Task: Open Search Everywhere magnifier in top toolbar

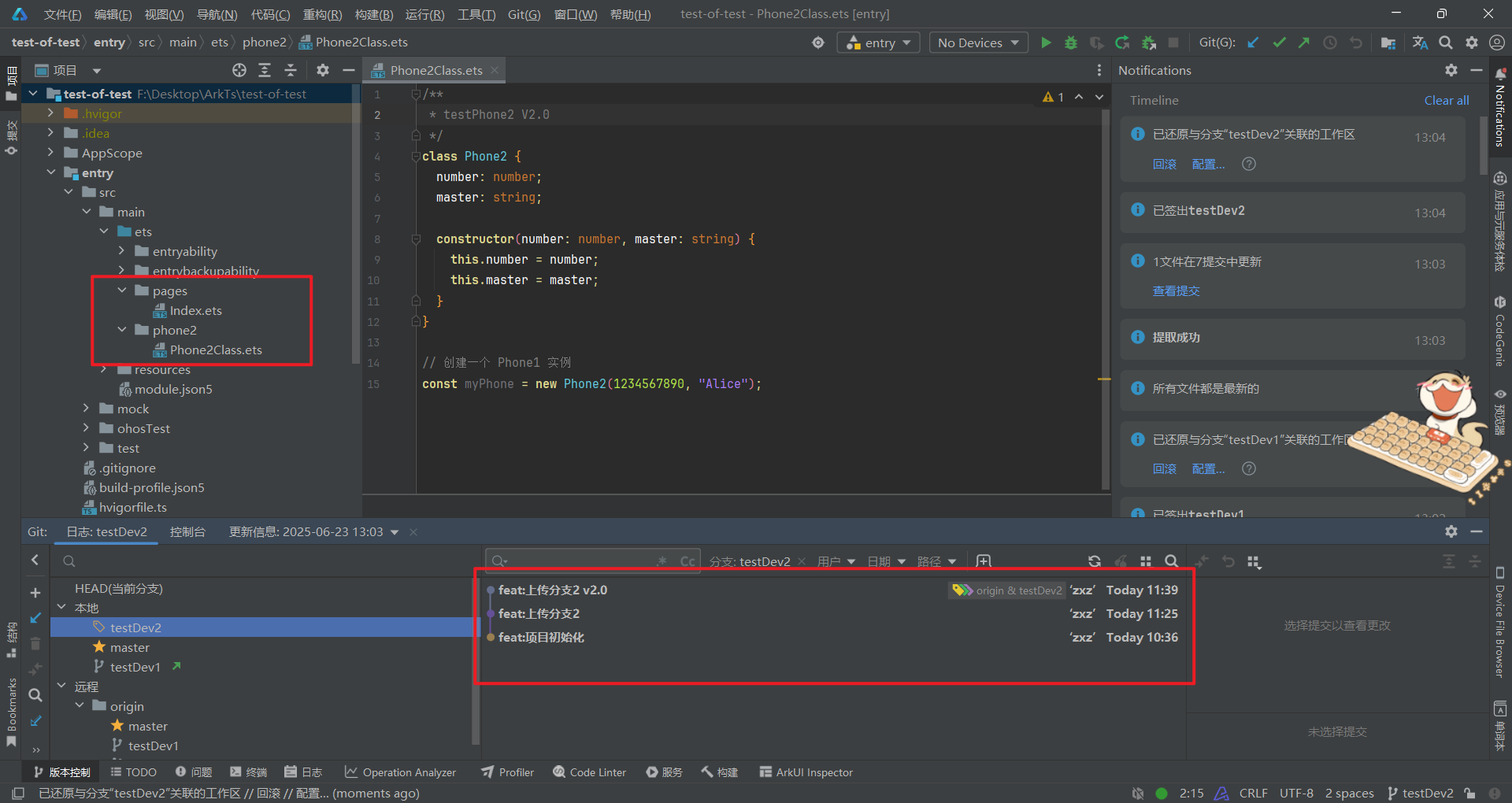Action: [1446, 43]
